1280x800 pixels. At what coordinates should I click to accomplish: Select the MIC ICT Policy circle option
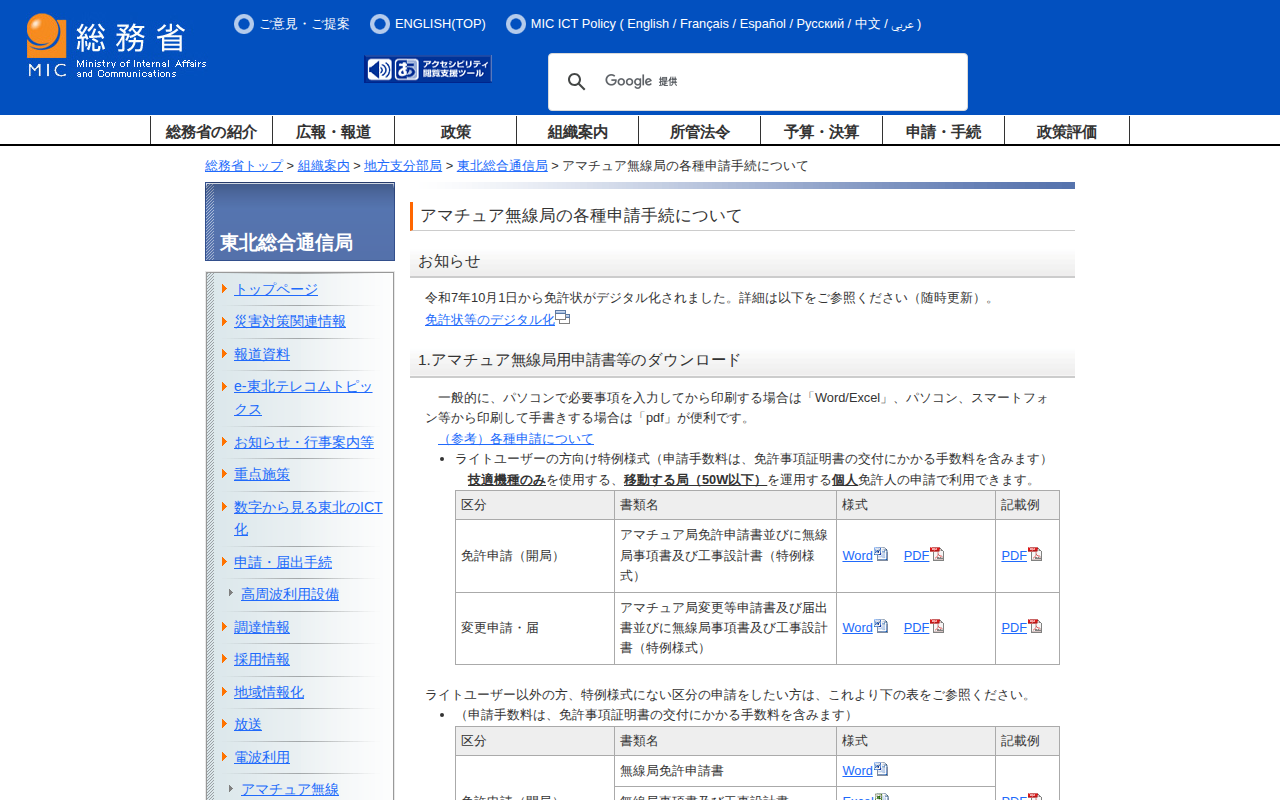click(x=516, y=24)
